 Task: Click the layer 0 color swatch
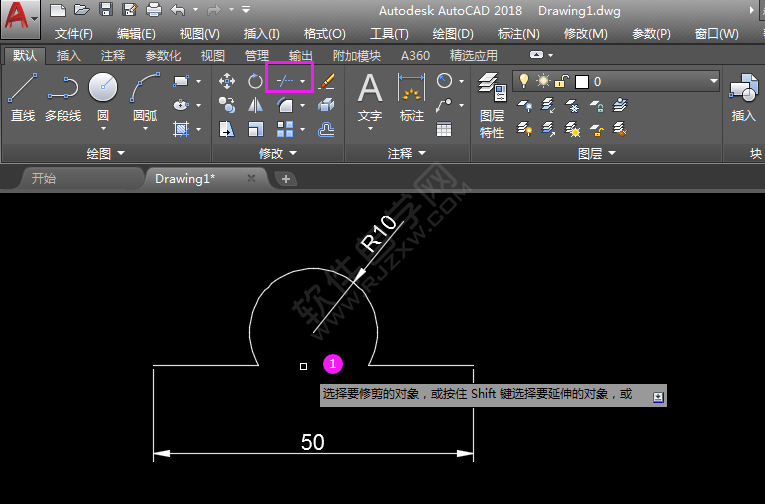[582, 81]
